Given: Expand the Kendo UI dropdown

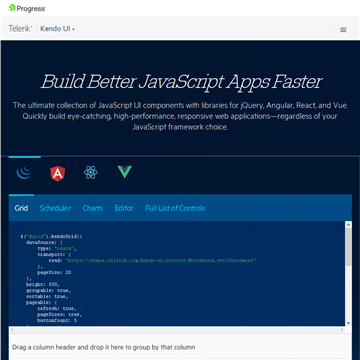Looking at the screenshot, I should click(57, 29).
